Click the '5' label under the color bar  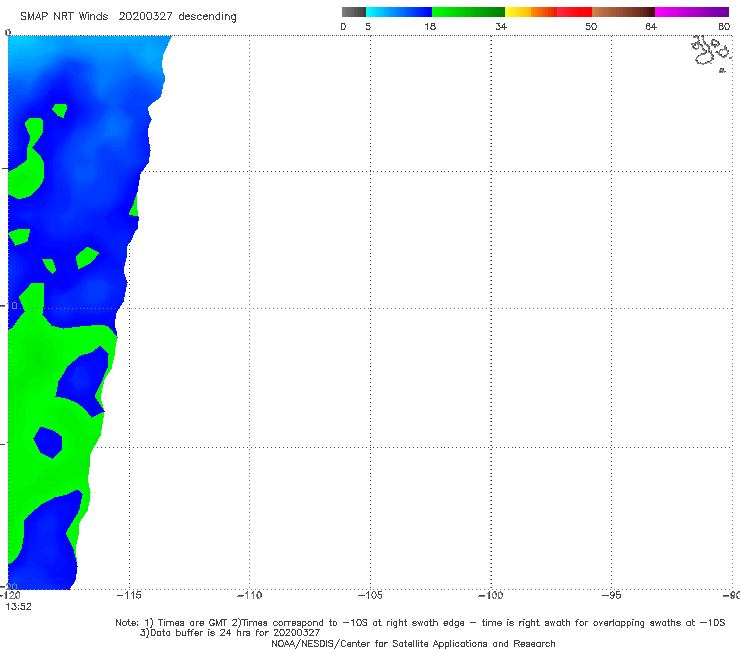coord(368,26)
